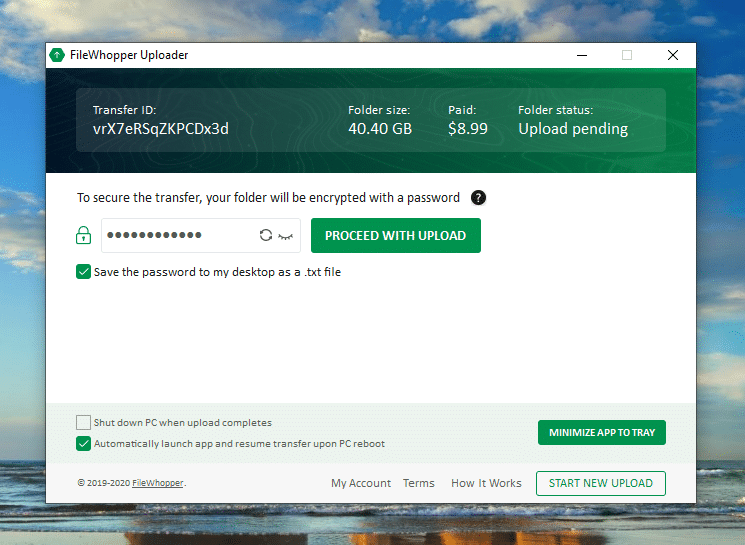745x545 pixels.
Task: Close the FileWhopper Uploader window
Action: 673,55
